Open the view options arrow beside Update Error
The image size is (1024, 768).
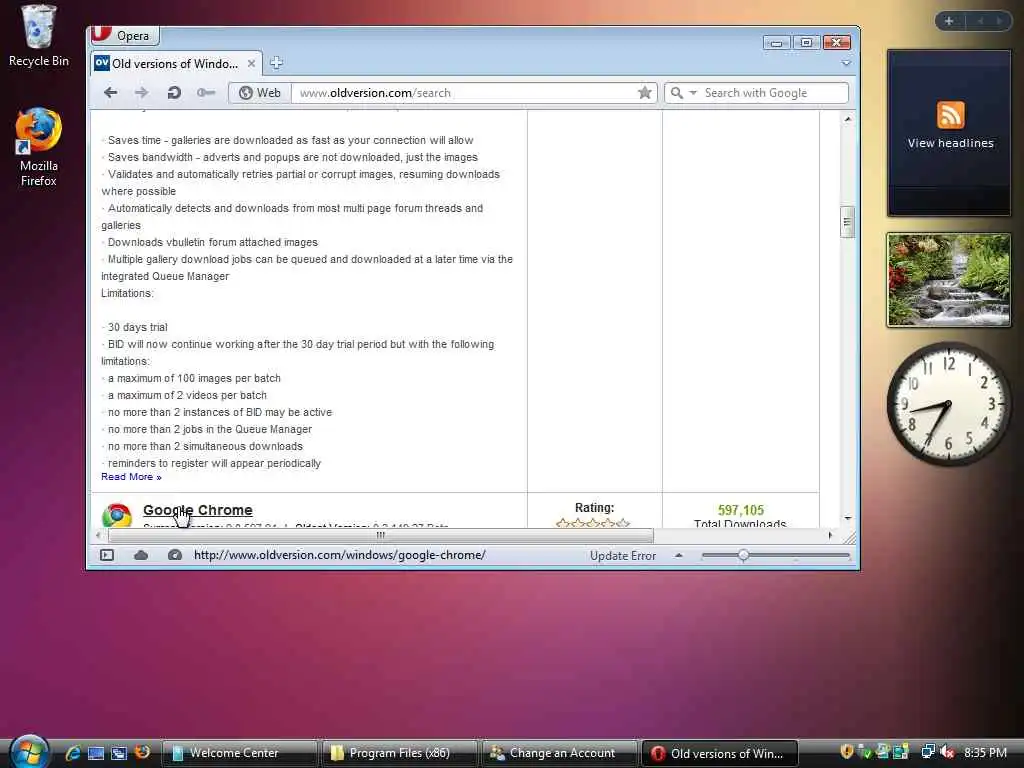tap(679, 555)
